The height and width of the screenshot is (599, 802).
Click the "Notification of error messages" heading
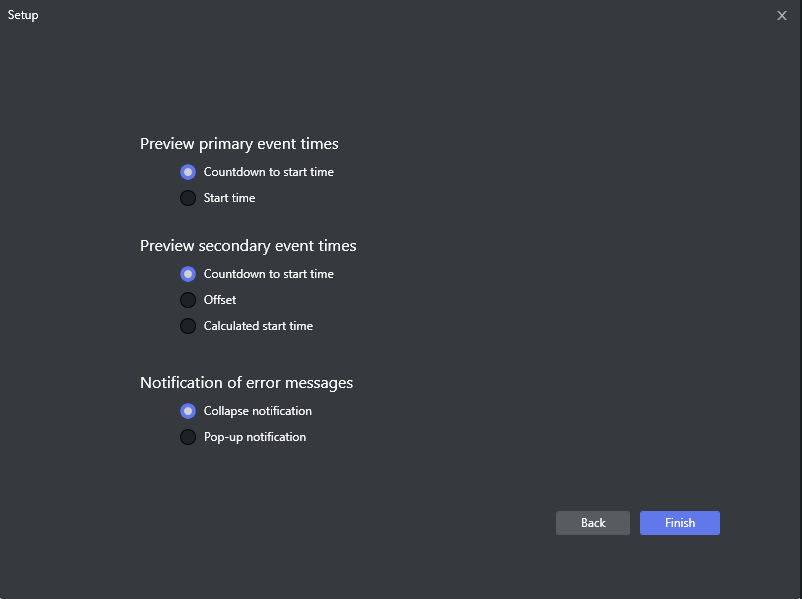pyautogui.click(x=246, y=383)
